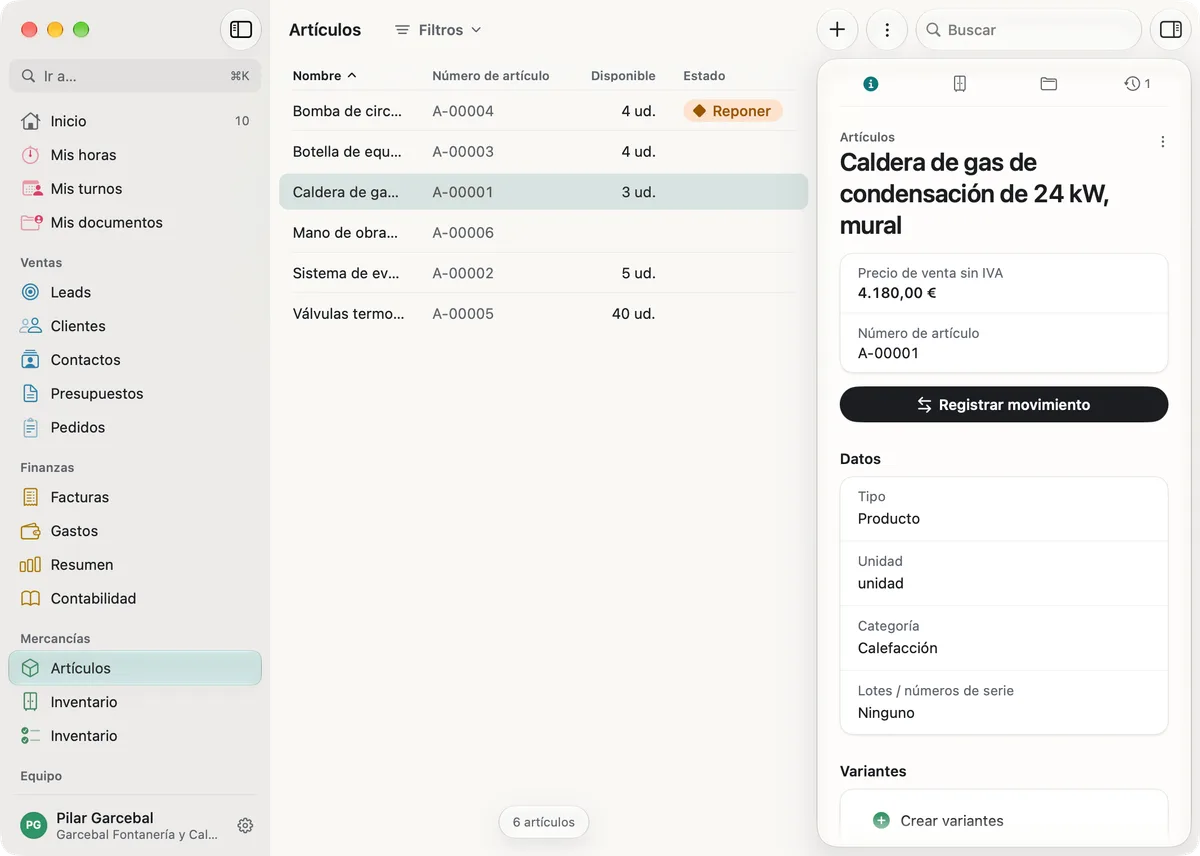
Task: Click the Buscar search field
Action: 1029,30
